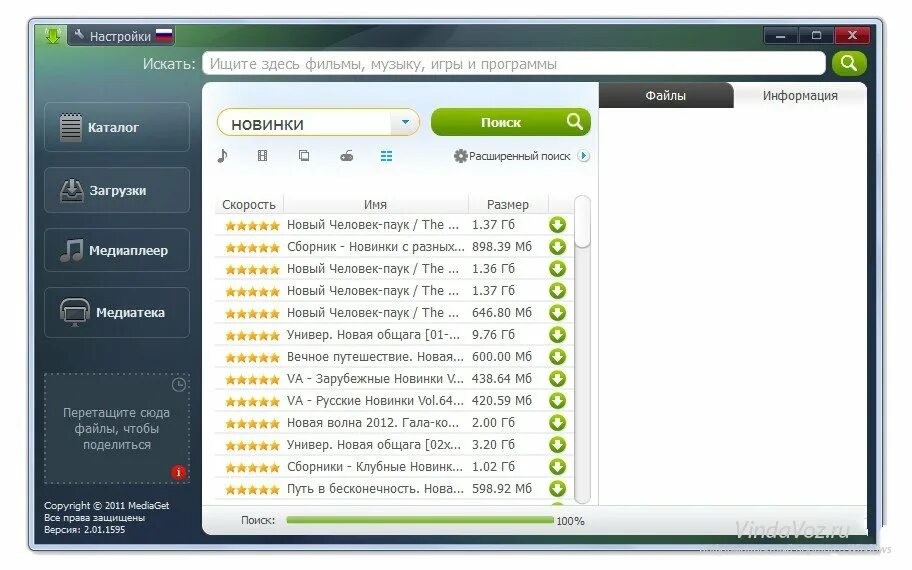
Task: Filter results by music note icon
Action: [x=222, y=156]
